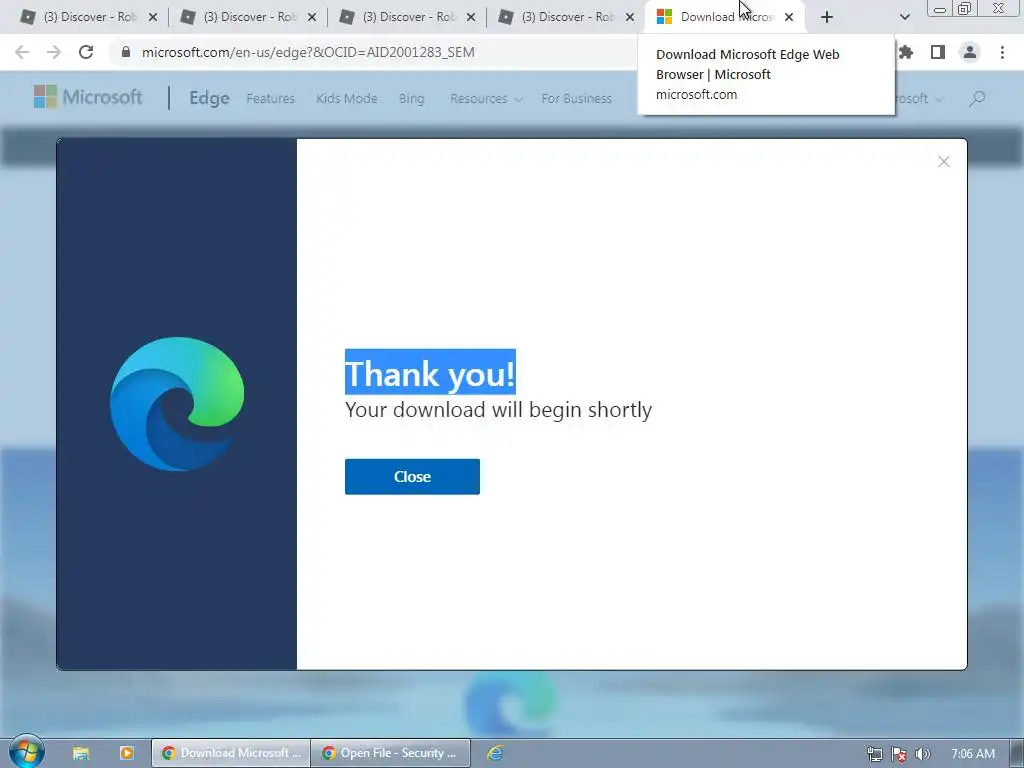
Task: Toggle the Chrome side panel icon
Action: point(938,52)
